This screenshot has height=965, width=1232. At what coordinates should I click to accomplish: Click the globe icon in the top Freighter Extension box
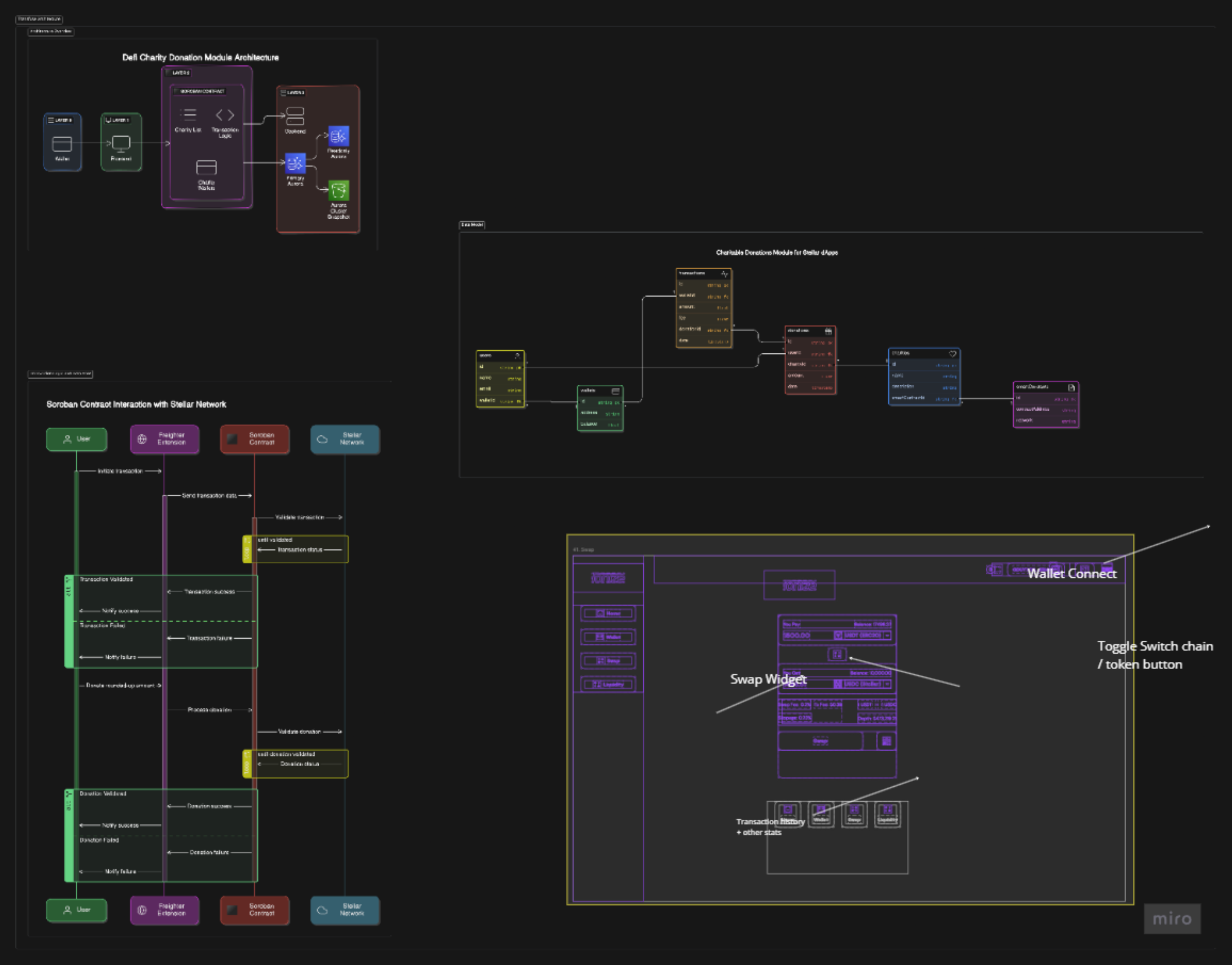pyautogui.click(x=142, y=439)
